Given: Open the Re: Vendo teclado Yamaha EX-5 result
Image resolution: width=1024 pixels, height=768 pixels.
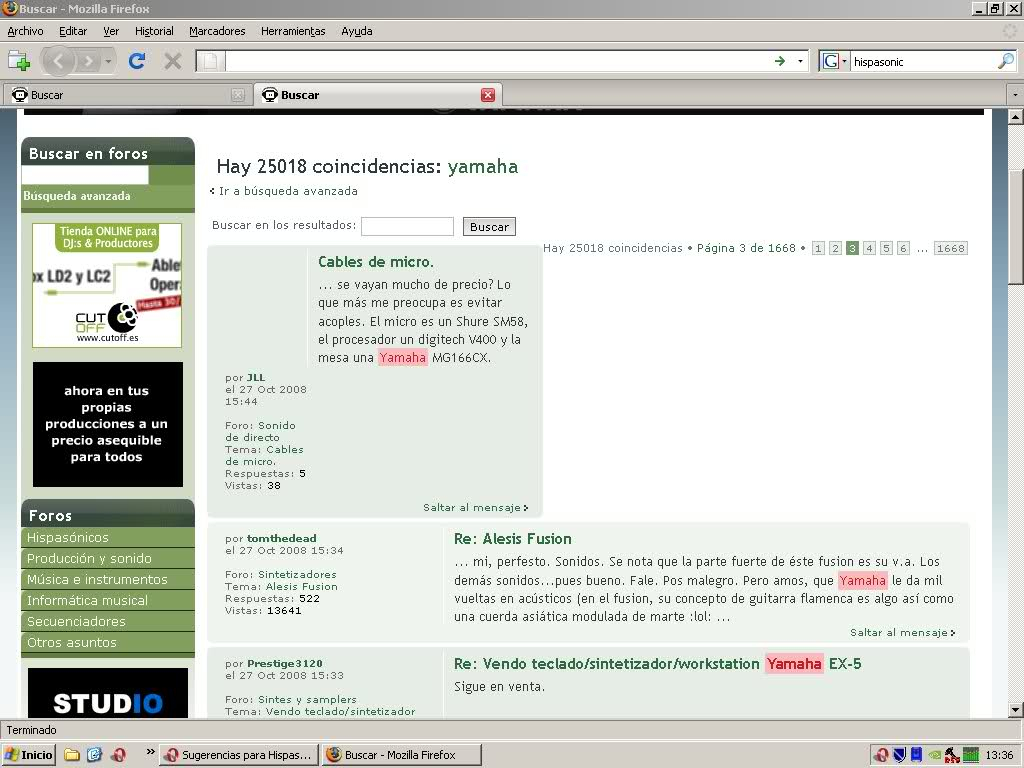Looking at the screenshot, I should [x=658, y=664].
